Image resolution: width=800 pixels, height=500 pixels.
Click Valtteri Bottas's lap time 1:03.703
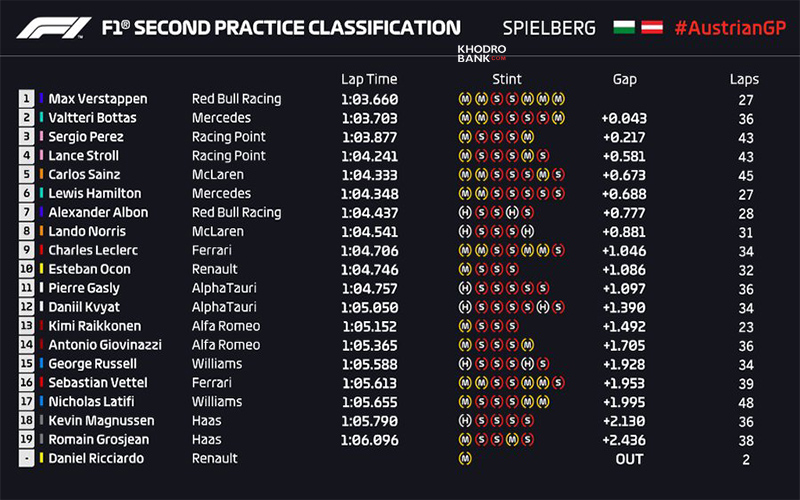[x=369, y=118]
